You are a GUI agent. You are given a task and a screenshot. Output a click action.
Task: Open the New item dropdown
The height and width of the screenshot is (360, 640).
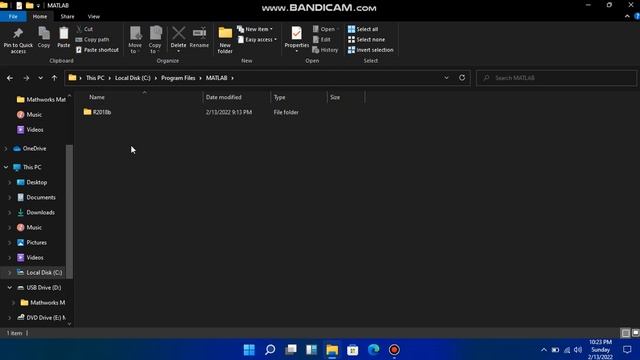coord(255,29)
